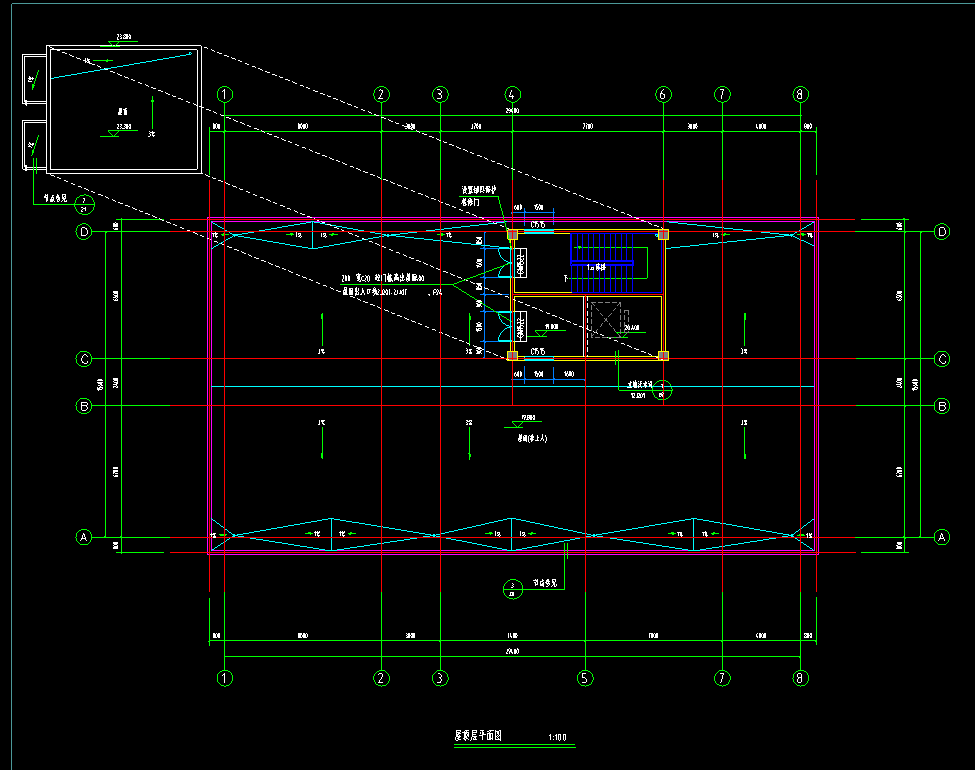Select the 1:100 scale text
Viewport: 975px width, 770px height.
(x=557, y=738)
